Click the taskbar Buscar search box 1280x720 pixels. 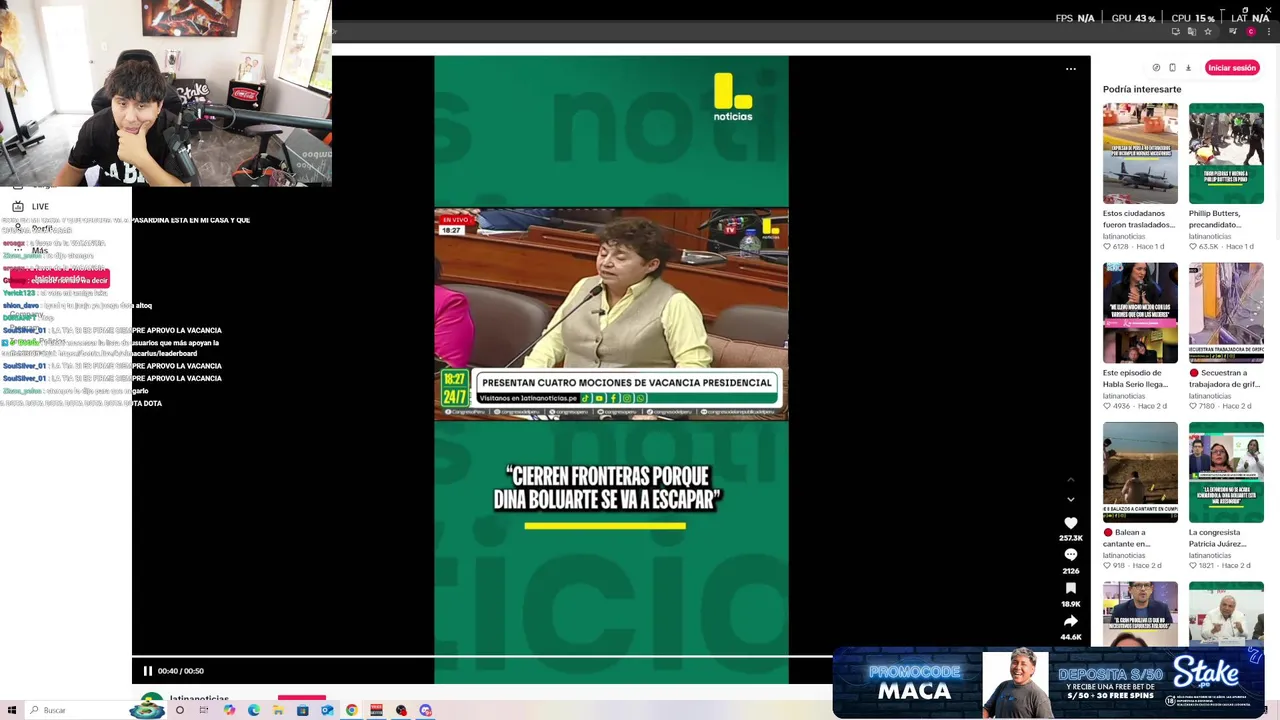click(x=95, y=710)
